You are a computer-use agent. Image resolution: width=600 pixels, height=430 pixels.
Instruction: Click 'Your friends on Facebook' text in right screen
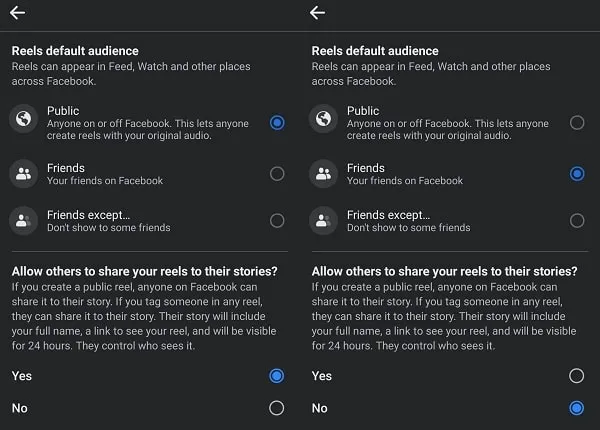tap(405, 181)
